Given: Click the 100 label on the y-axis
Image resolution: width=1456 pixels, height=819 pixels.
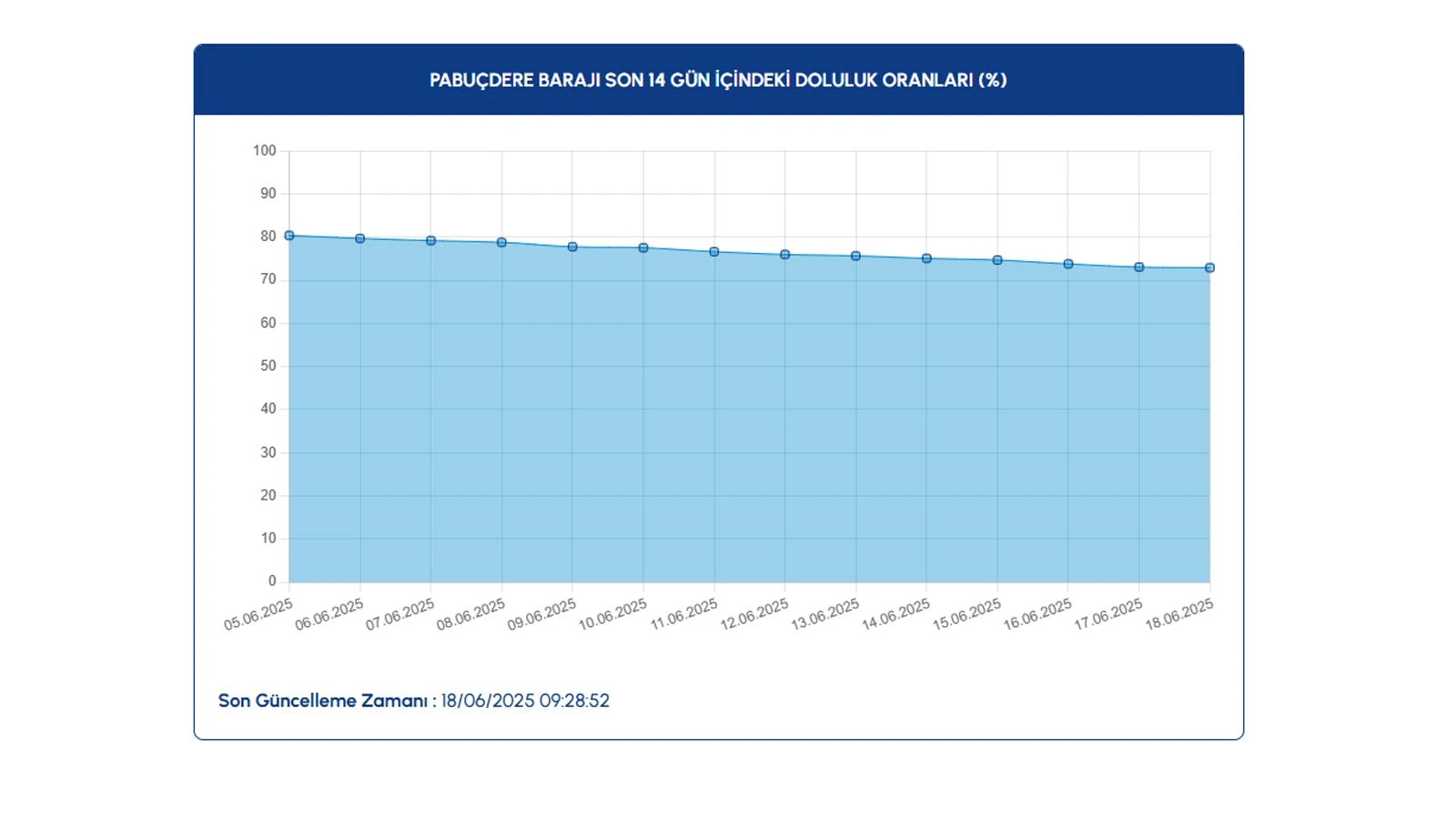Looking at the screenshot, I should tap(264, 151).
